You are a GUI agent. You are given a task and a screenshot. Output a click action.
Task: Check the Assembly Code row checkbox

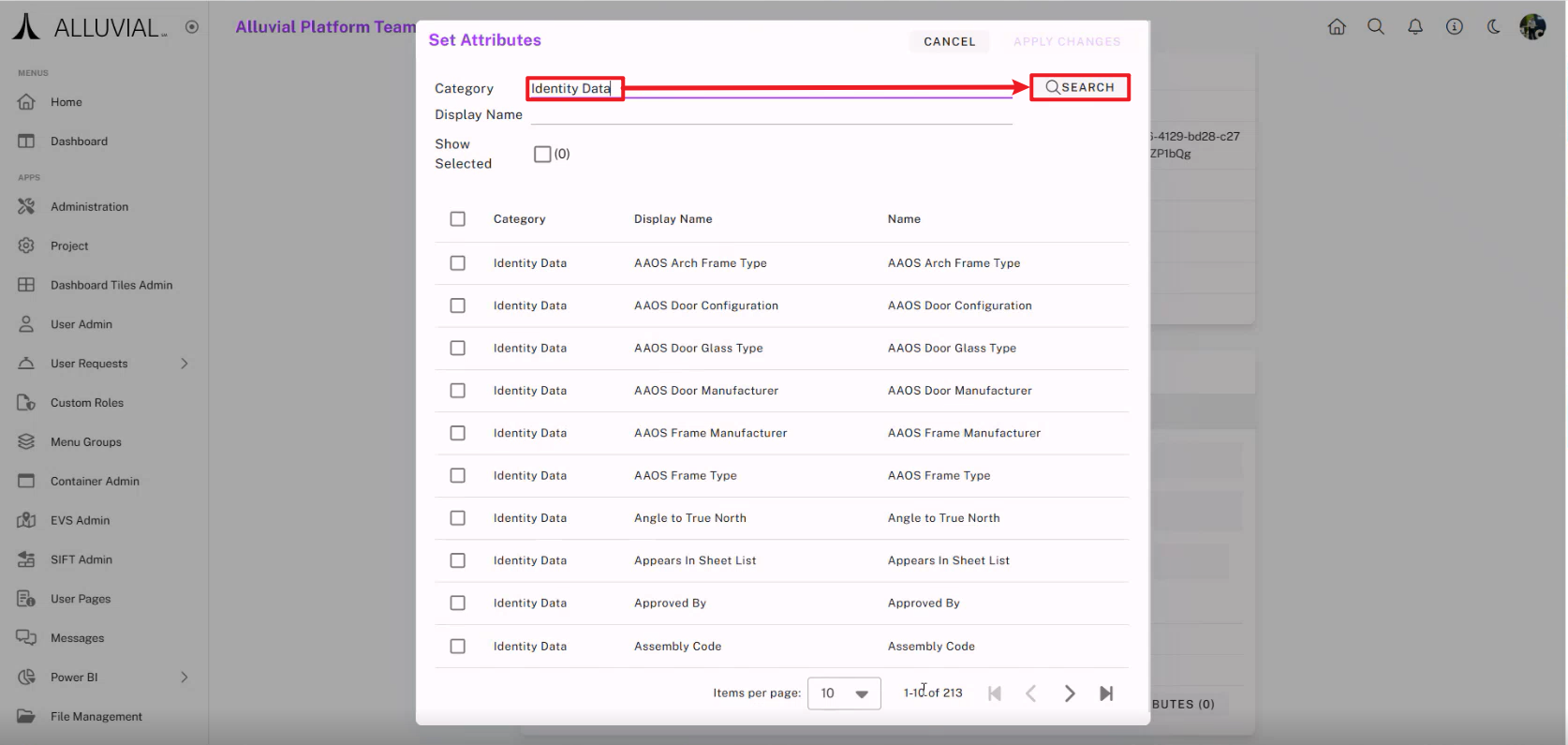(x=458, y=647)
